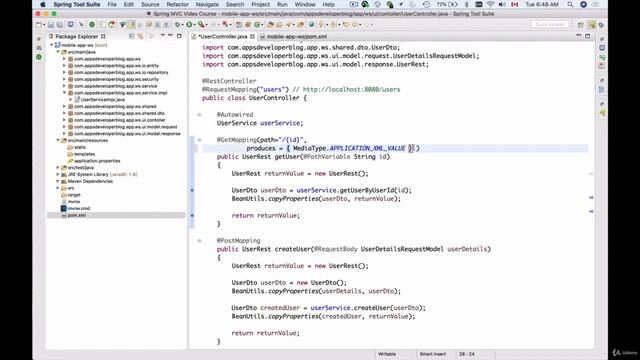
Task: Toggle code folding beside @PostMapping
Action: pos(199,241)
